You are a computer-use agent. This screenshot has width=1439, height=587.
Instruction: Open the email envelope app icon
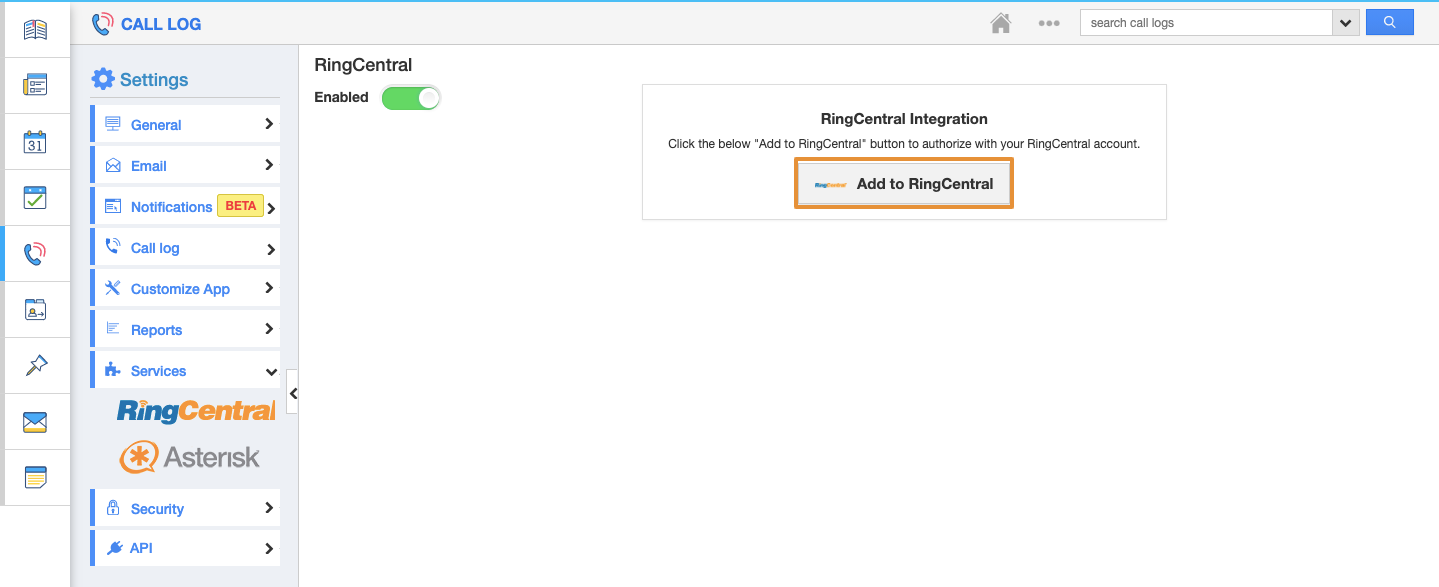click(x=35, y=422)
